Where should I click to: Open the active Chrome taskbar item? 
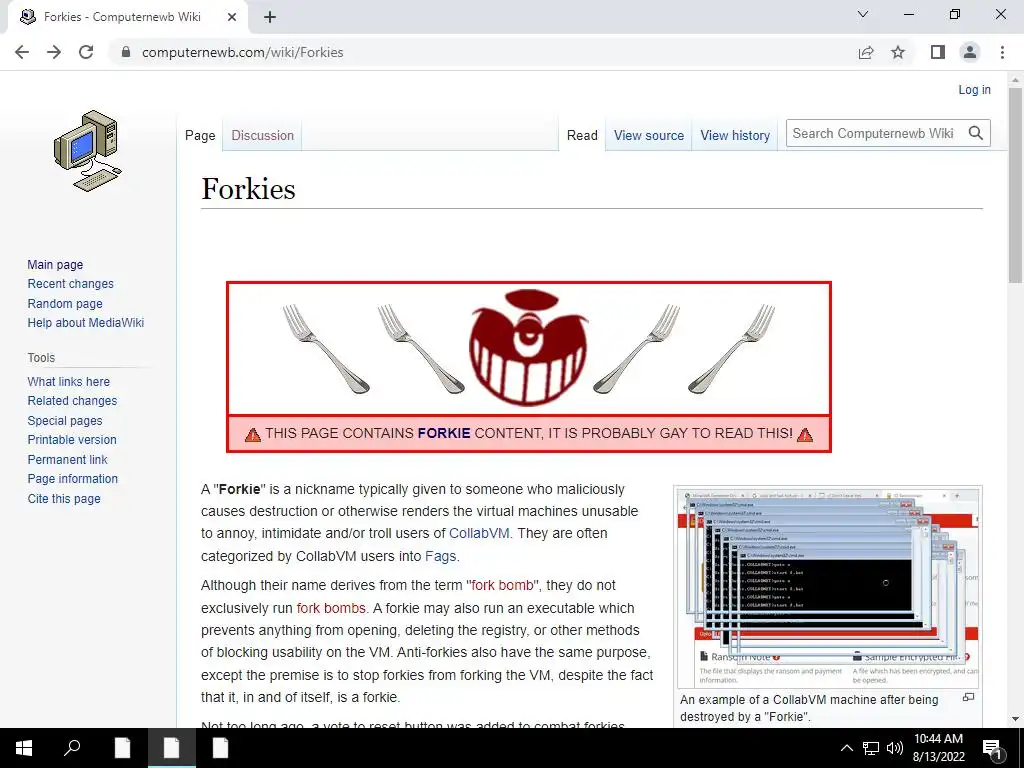pos(171,748)
